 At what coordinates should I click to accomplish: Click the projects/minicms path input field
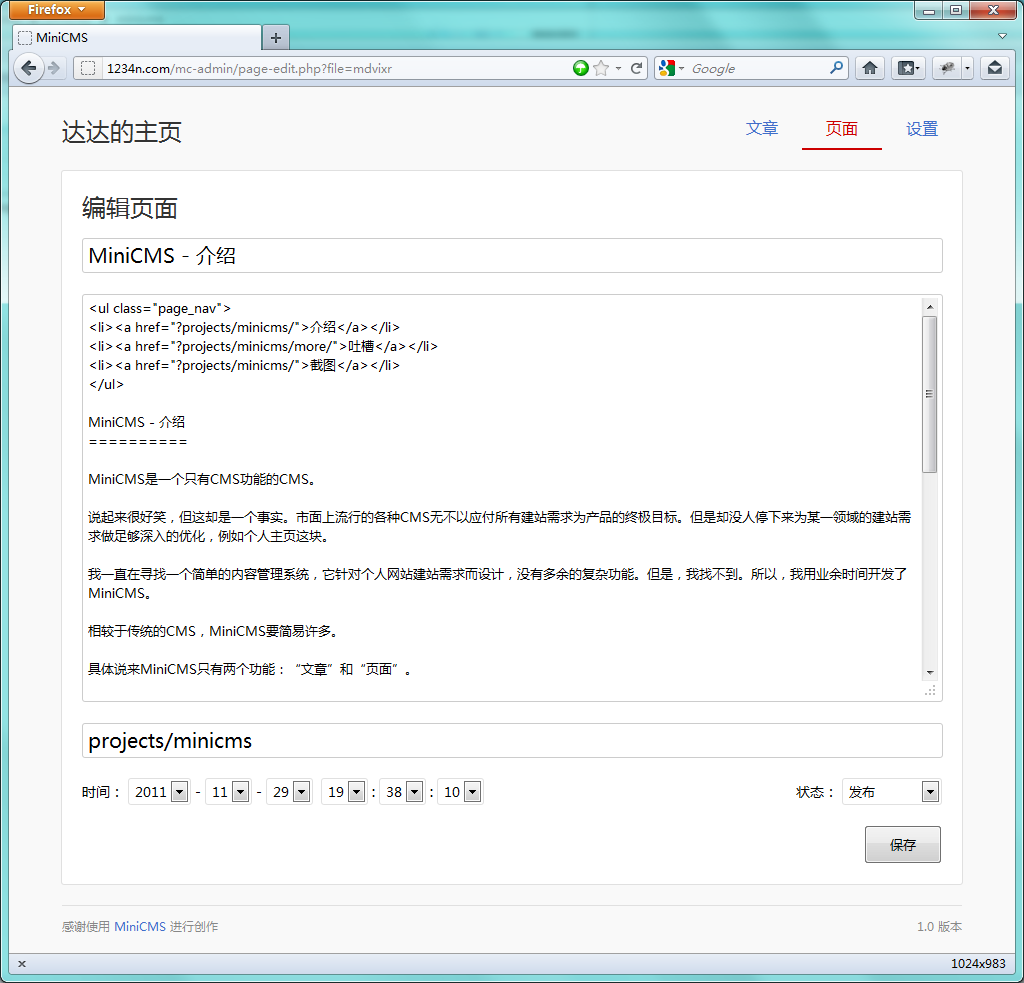click(x=512, y=741)
